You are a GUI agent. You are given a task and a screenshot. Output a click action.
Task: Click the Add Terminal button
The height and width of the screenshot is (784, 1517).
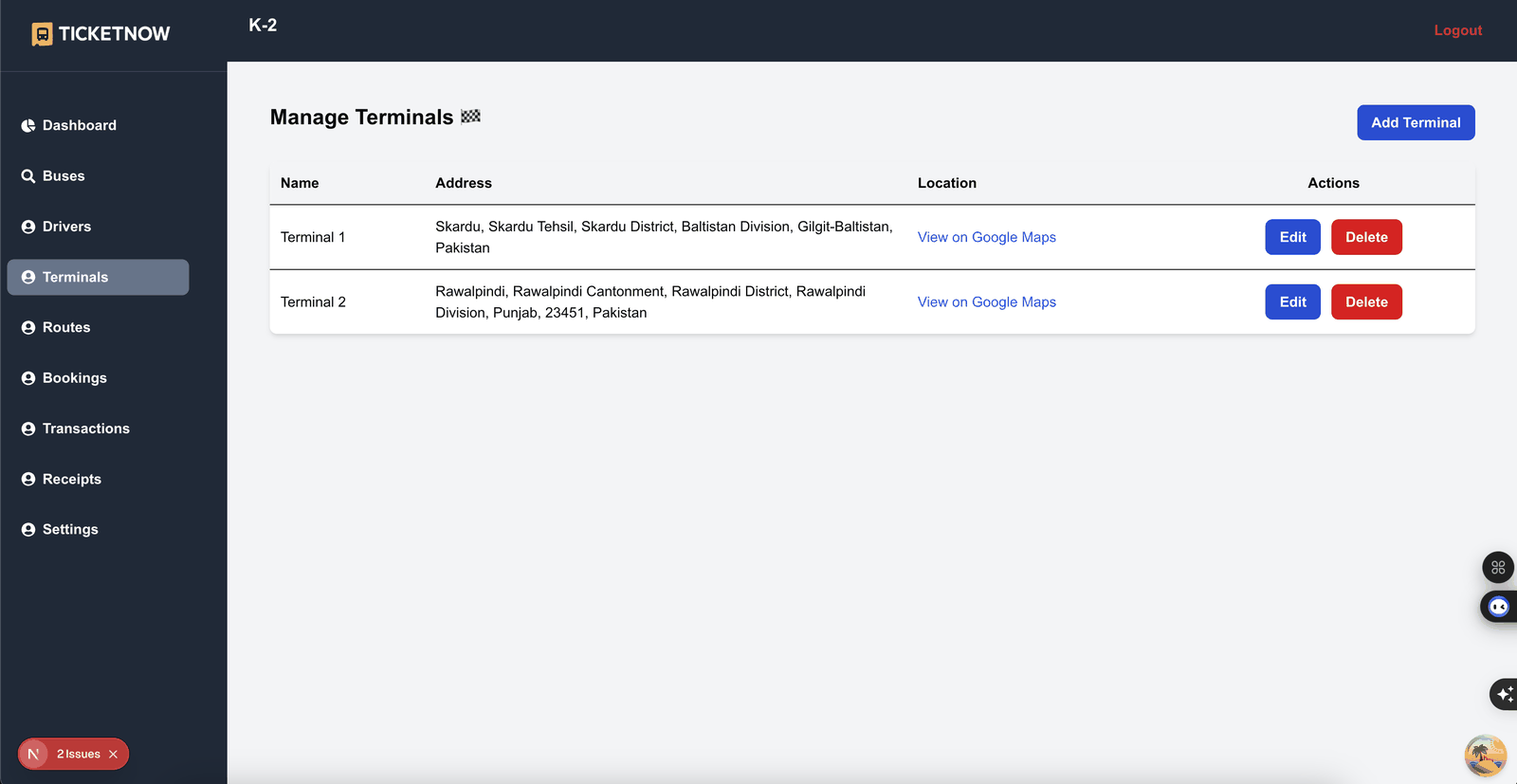click(1416, 122)
